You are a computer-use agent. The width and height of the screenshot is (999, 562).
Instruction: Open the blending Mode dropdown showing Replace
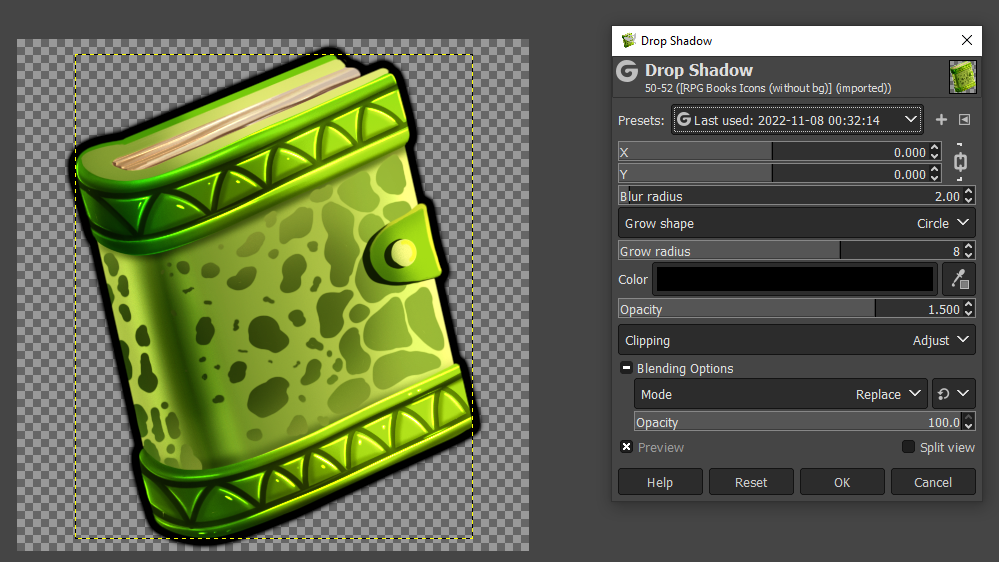[782, 394]
